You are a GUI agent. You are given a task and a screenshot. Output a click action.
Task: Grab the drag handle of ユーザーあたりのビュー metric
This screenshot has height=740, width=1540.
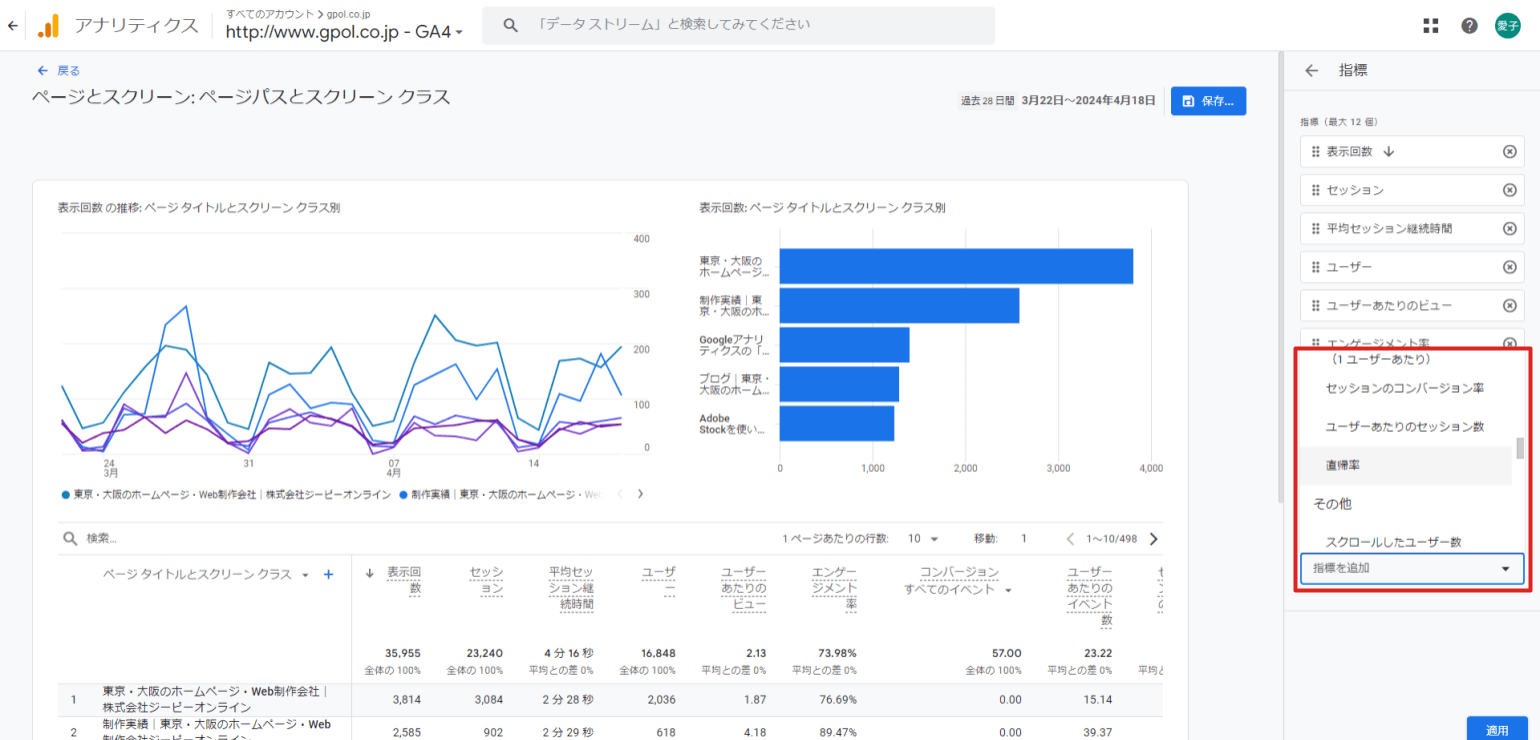pos(1316,305)
